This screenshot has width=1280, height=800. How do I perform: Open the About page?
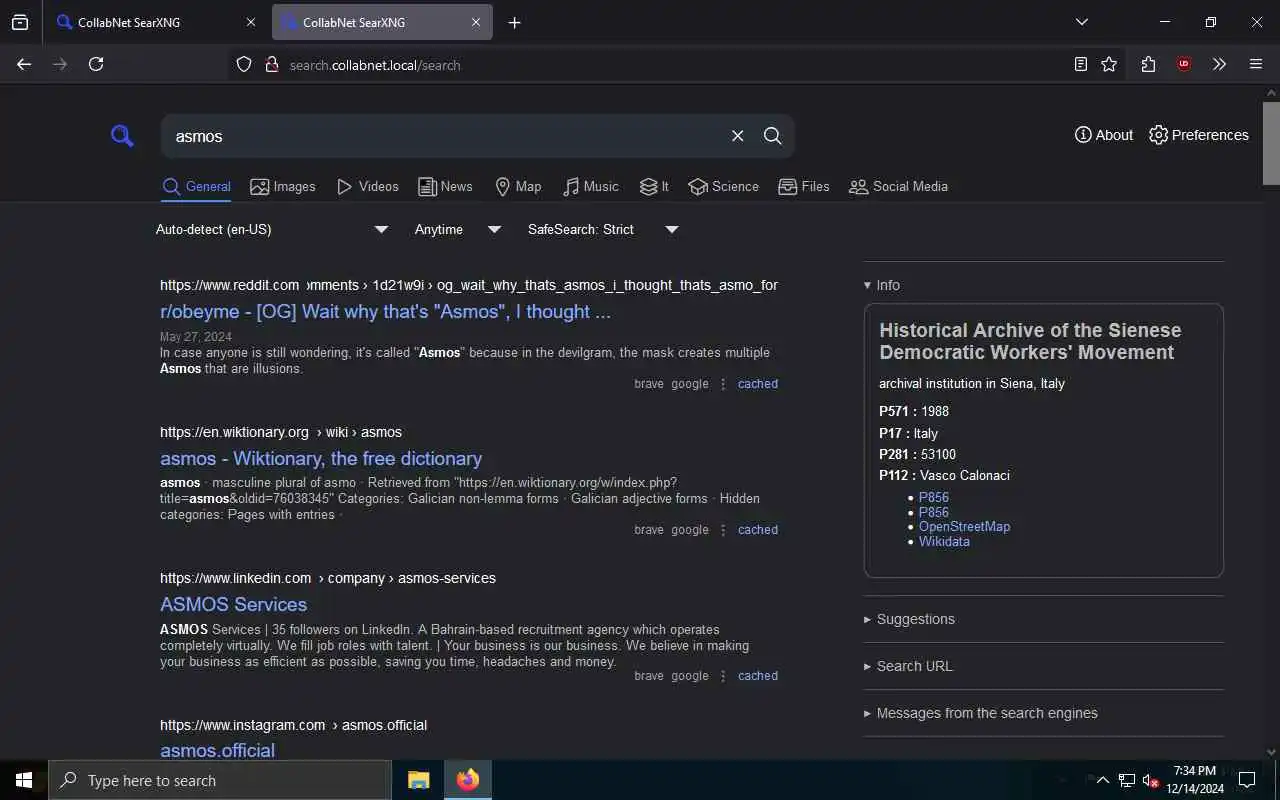[1104, 135]
